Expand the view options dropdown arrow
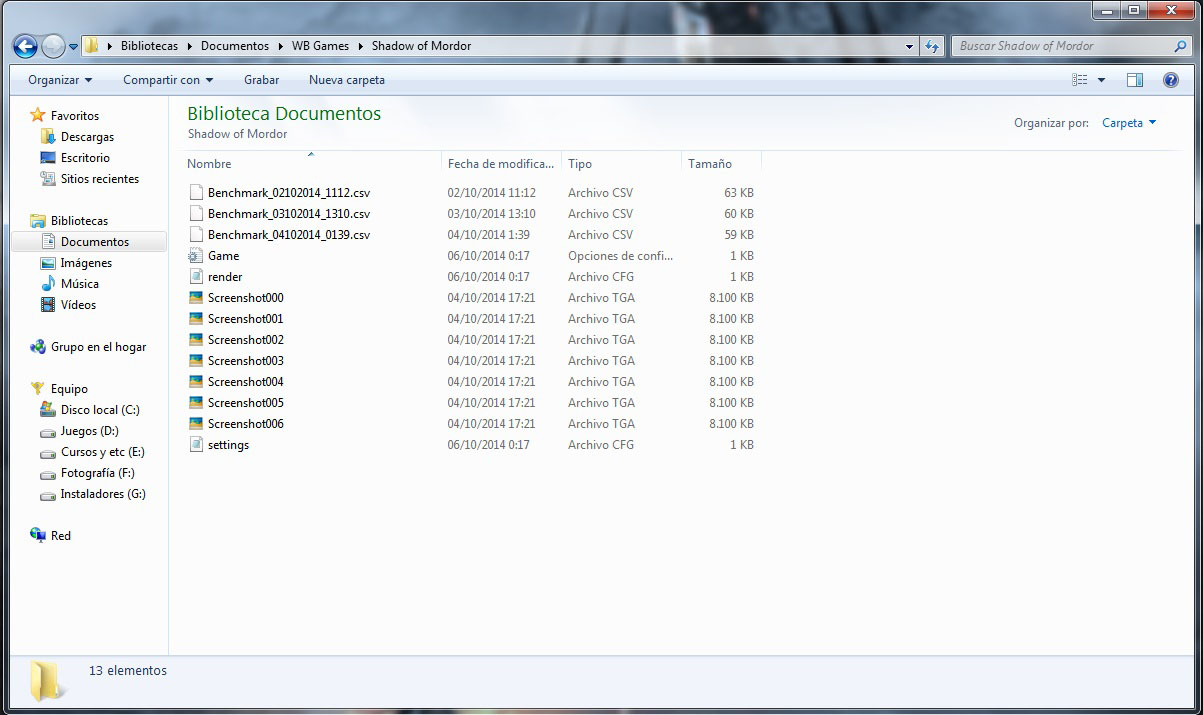 (x=1102, y=80)
